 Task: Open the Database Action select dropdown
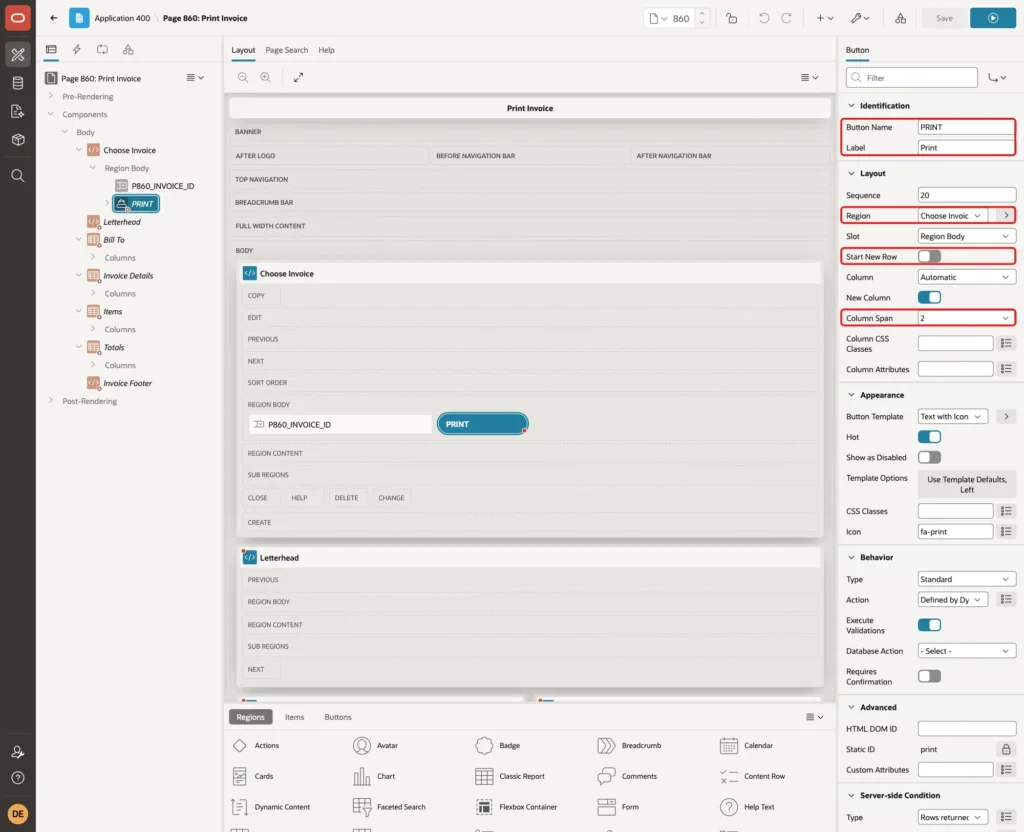point(966,651)
